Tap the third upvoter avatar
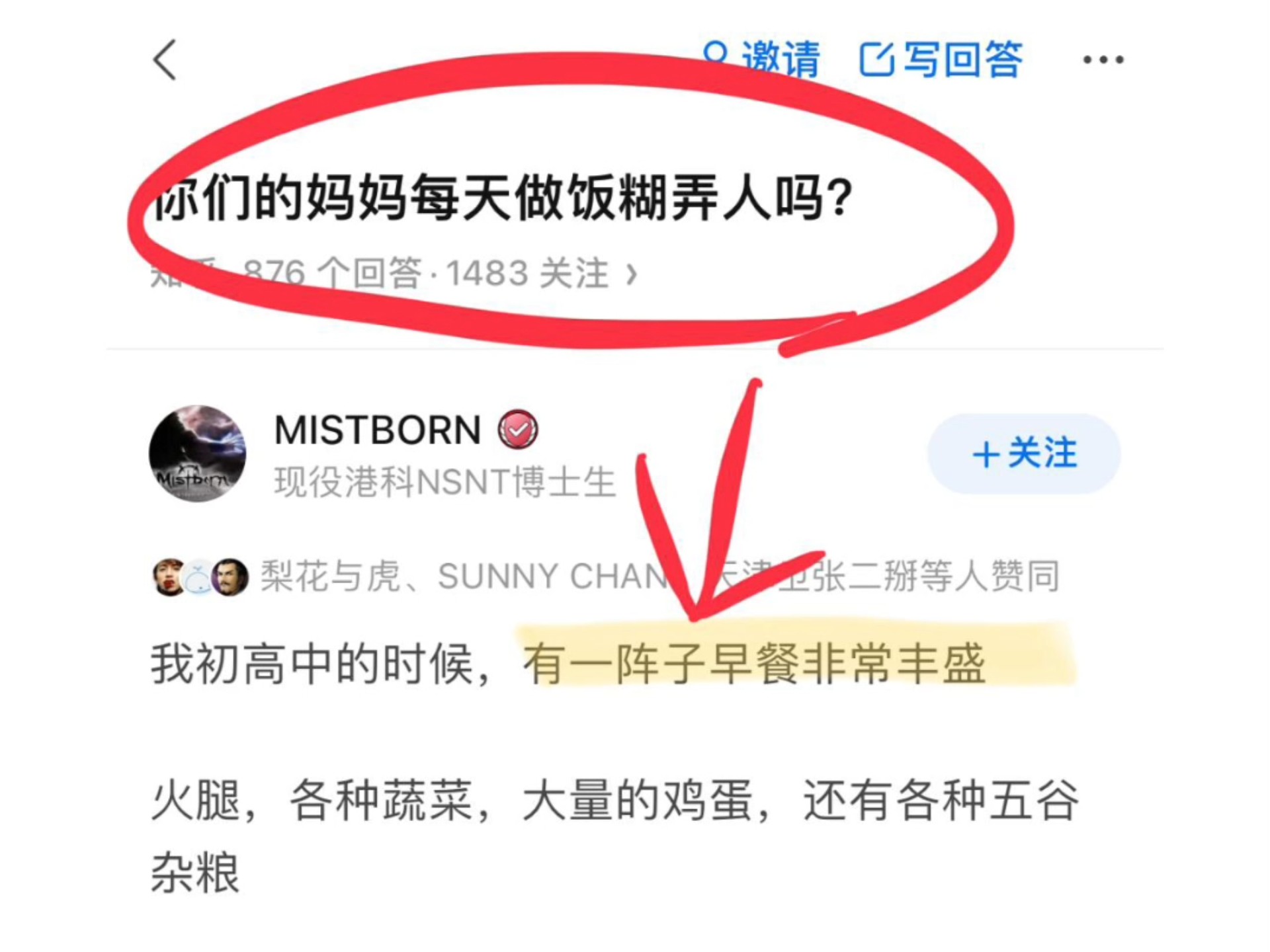The image size is (1270, 952). (230, 576)
